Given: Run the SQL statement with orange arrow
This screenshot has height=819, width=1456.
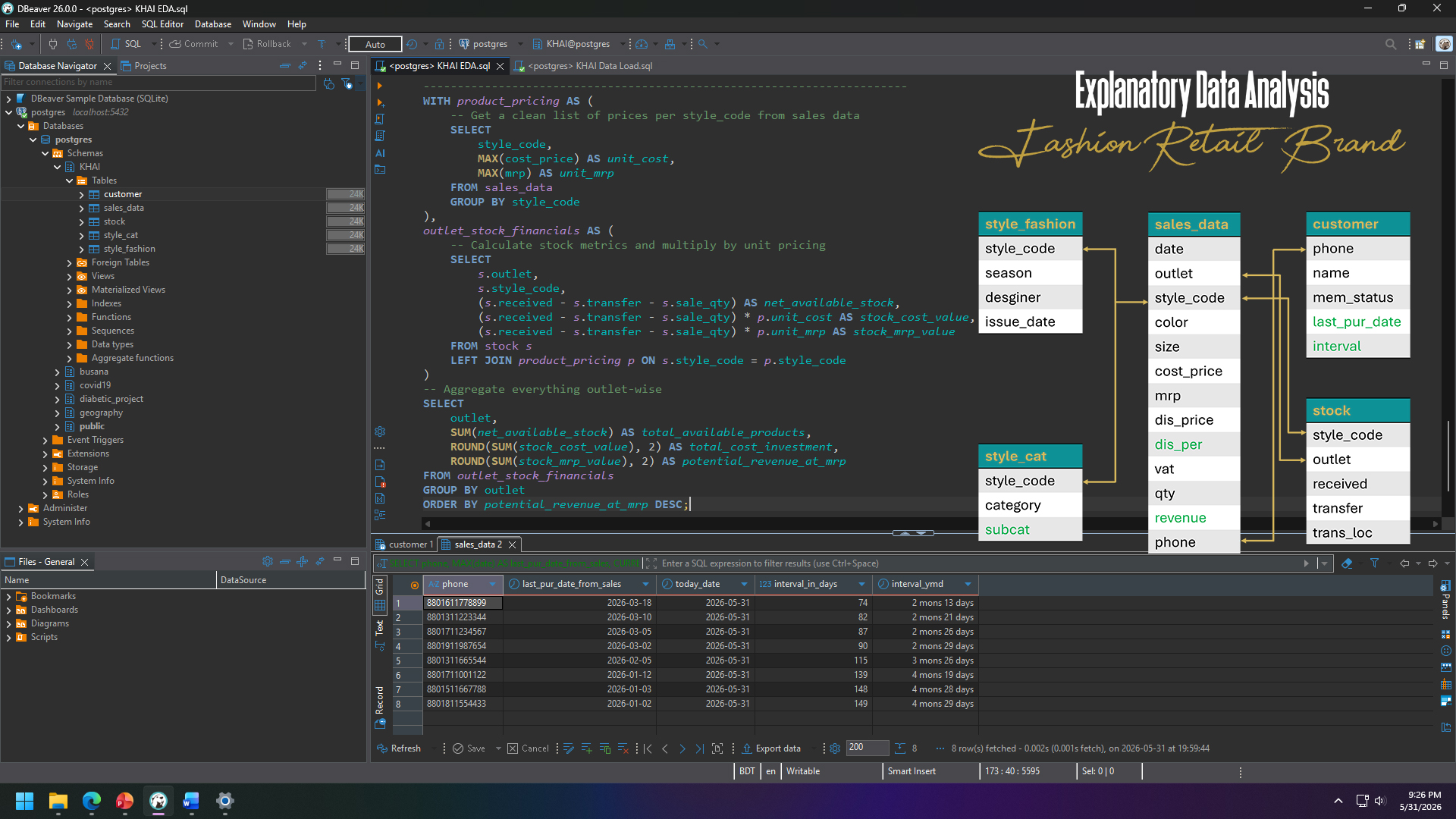Looking at the screenshot, I should pos(381,86).
